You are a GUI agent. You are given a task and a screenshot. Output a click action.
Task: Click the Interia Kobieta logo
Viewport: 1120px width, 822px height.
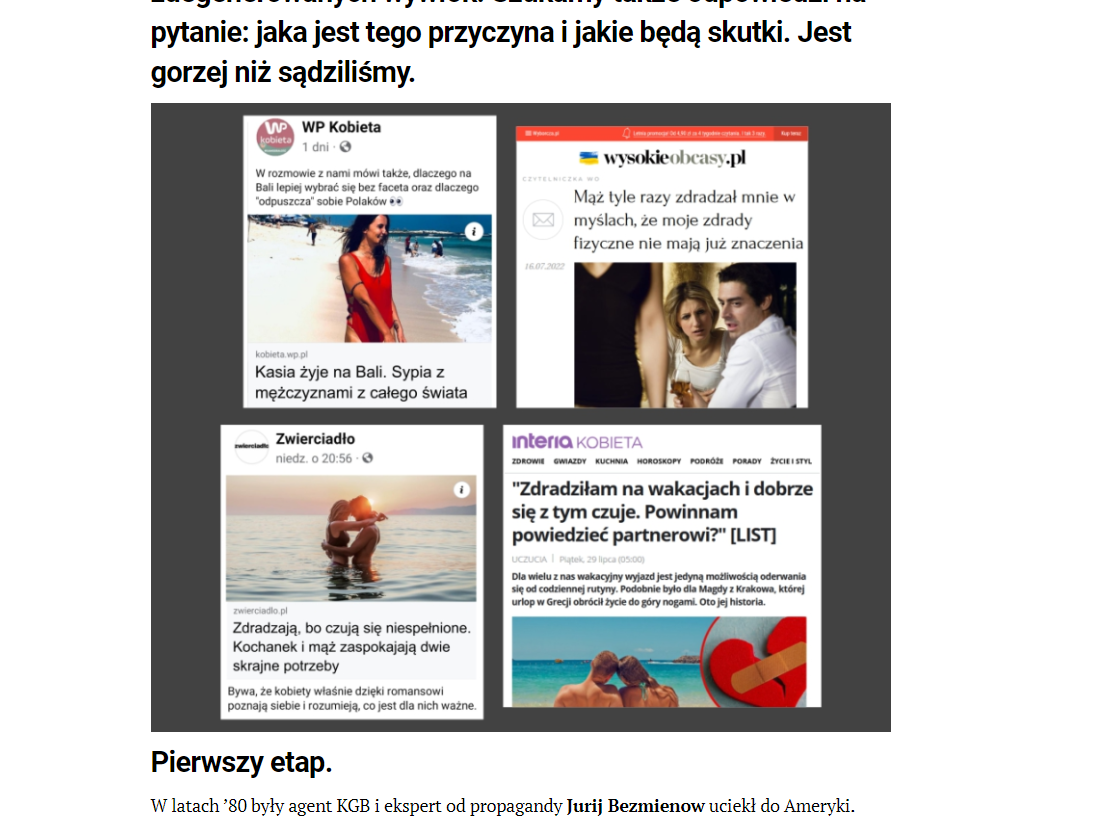[577, 442]
